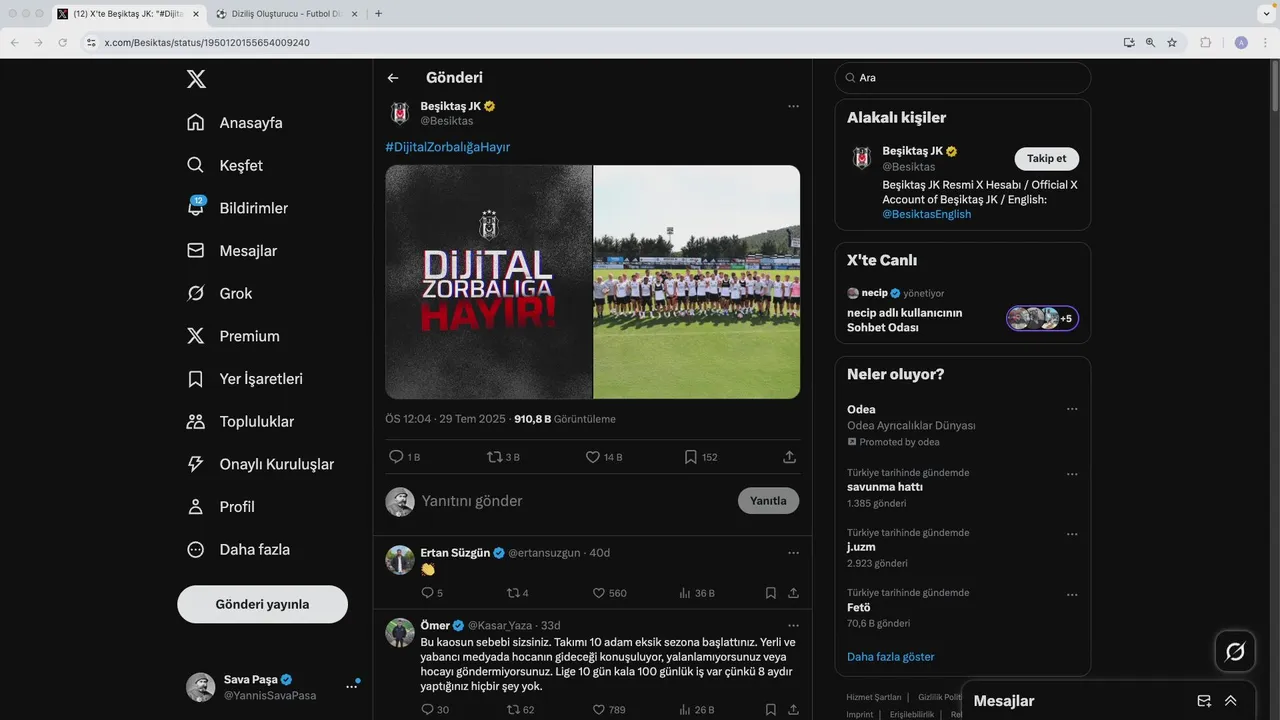Click Gönderi yayınla button

point(262,604)
